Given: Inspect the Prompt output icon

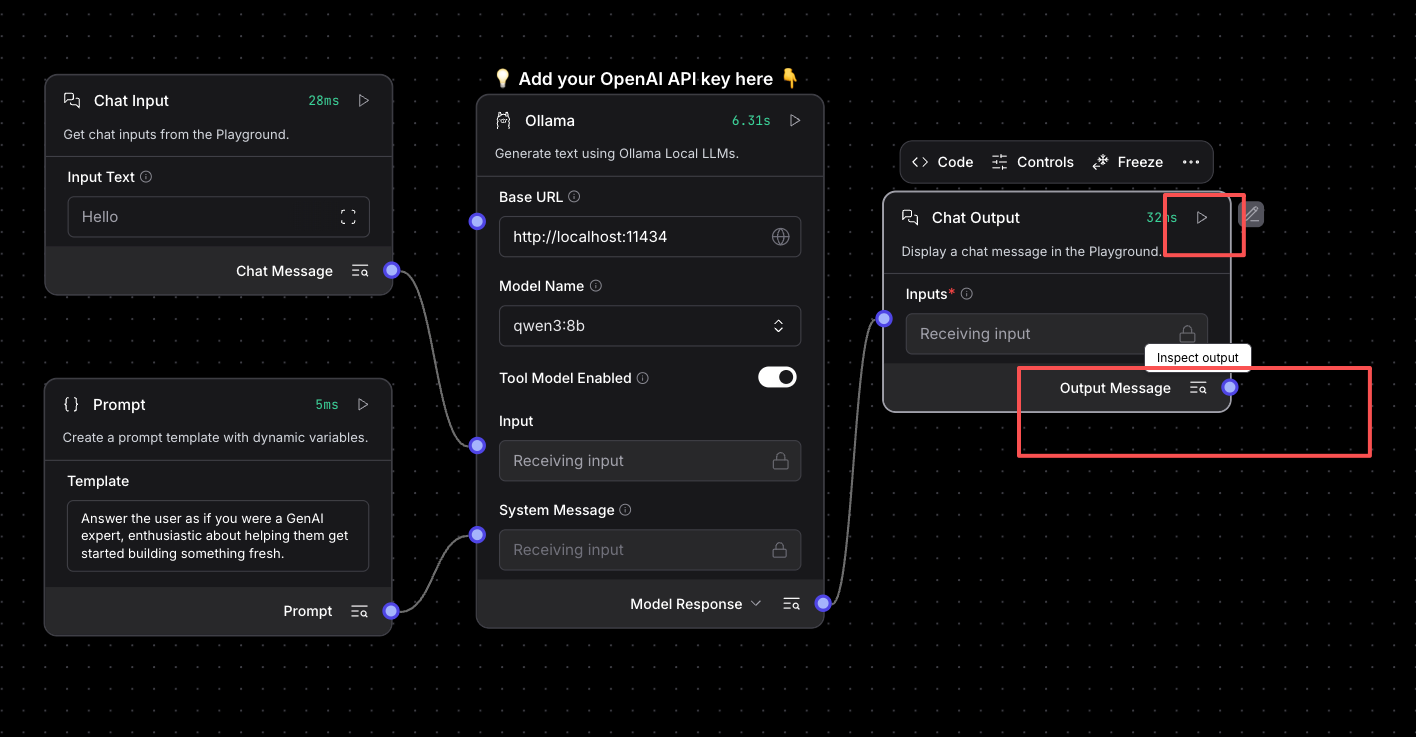Looking at the screenshot, I should [359, 611].
